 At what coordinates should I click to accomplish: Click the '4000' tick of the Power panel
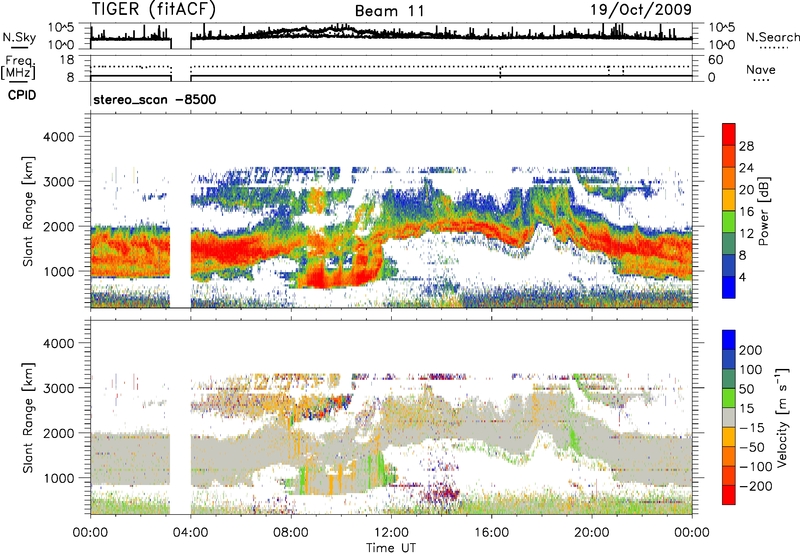click(x=58, y=137)
